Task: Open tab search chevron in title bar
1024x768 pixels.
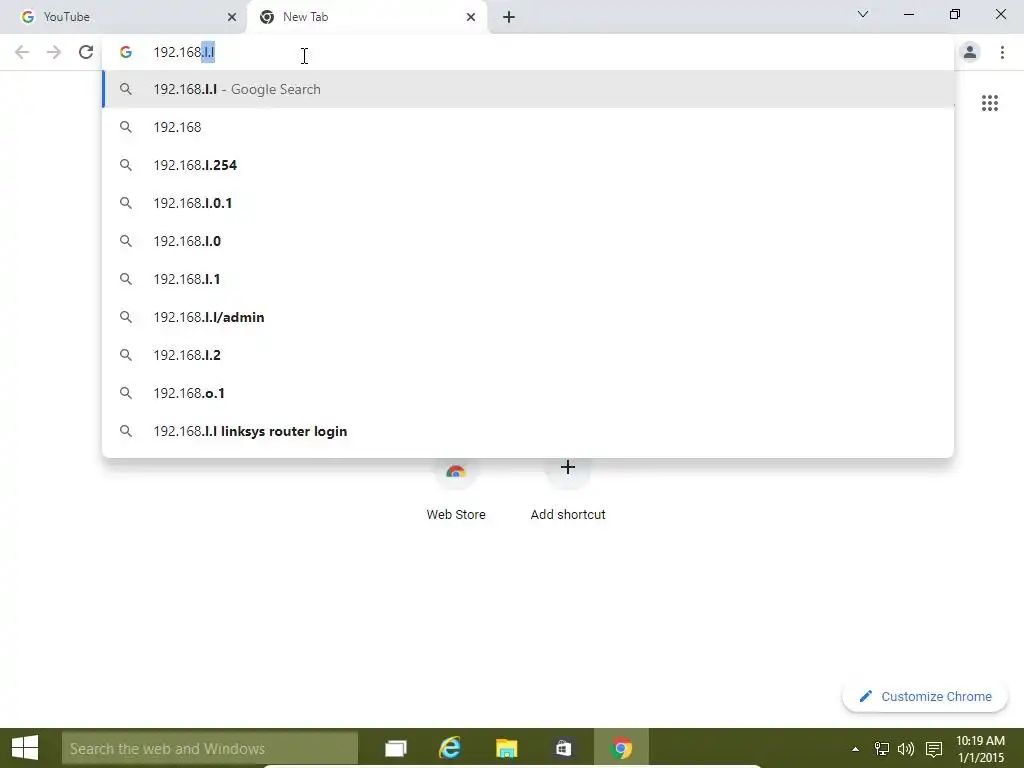Action: pos(863,14)
